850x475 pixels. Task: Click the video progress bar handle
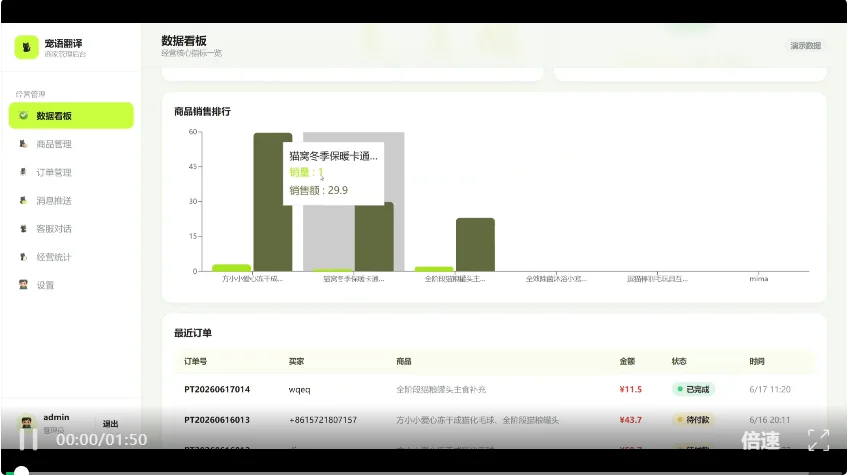[x=21, y=472]
